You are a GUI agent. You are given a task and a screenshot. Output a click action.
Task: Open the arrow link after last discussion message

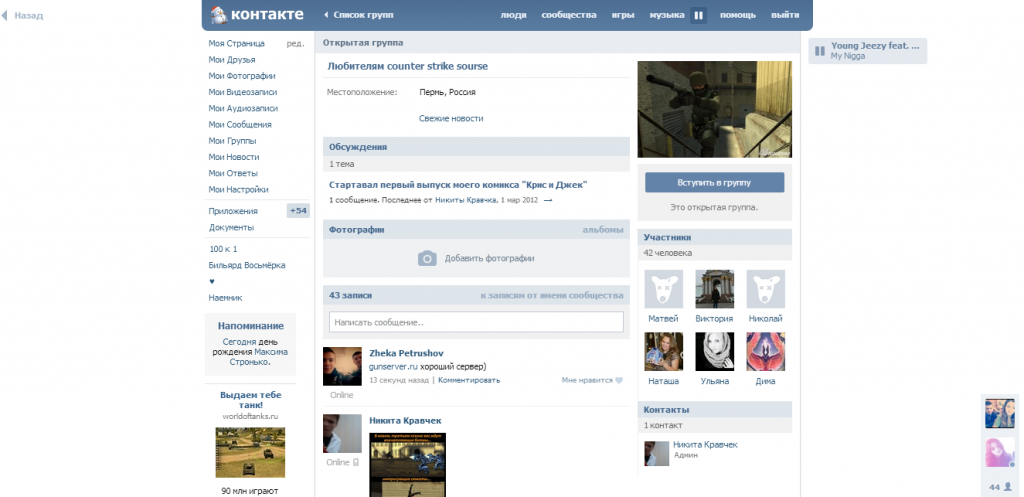tap(548, 200)
